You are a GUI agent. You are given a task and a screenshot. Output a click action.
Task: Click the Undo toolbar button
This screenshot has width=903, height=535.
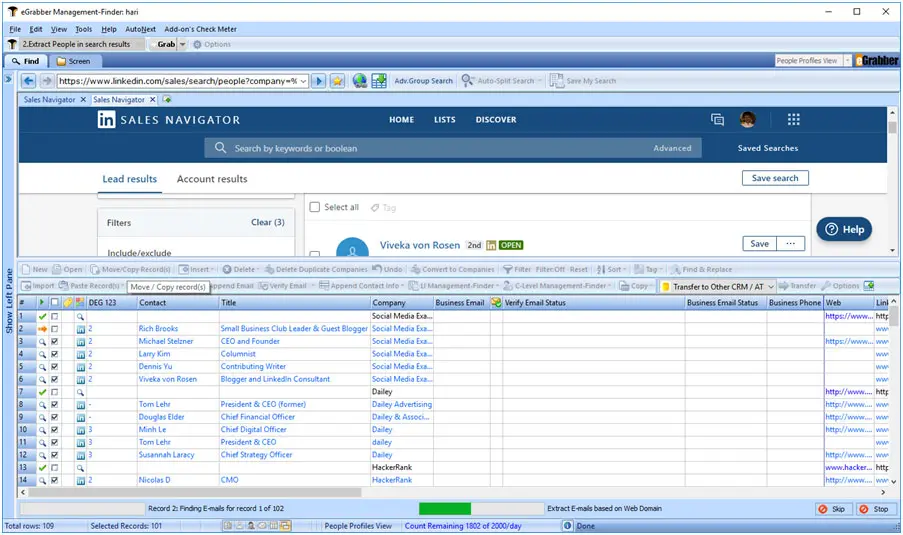(x=388, y=270)
